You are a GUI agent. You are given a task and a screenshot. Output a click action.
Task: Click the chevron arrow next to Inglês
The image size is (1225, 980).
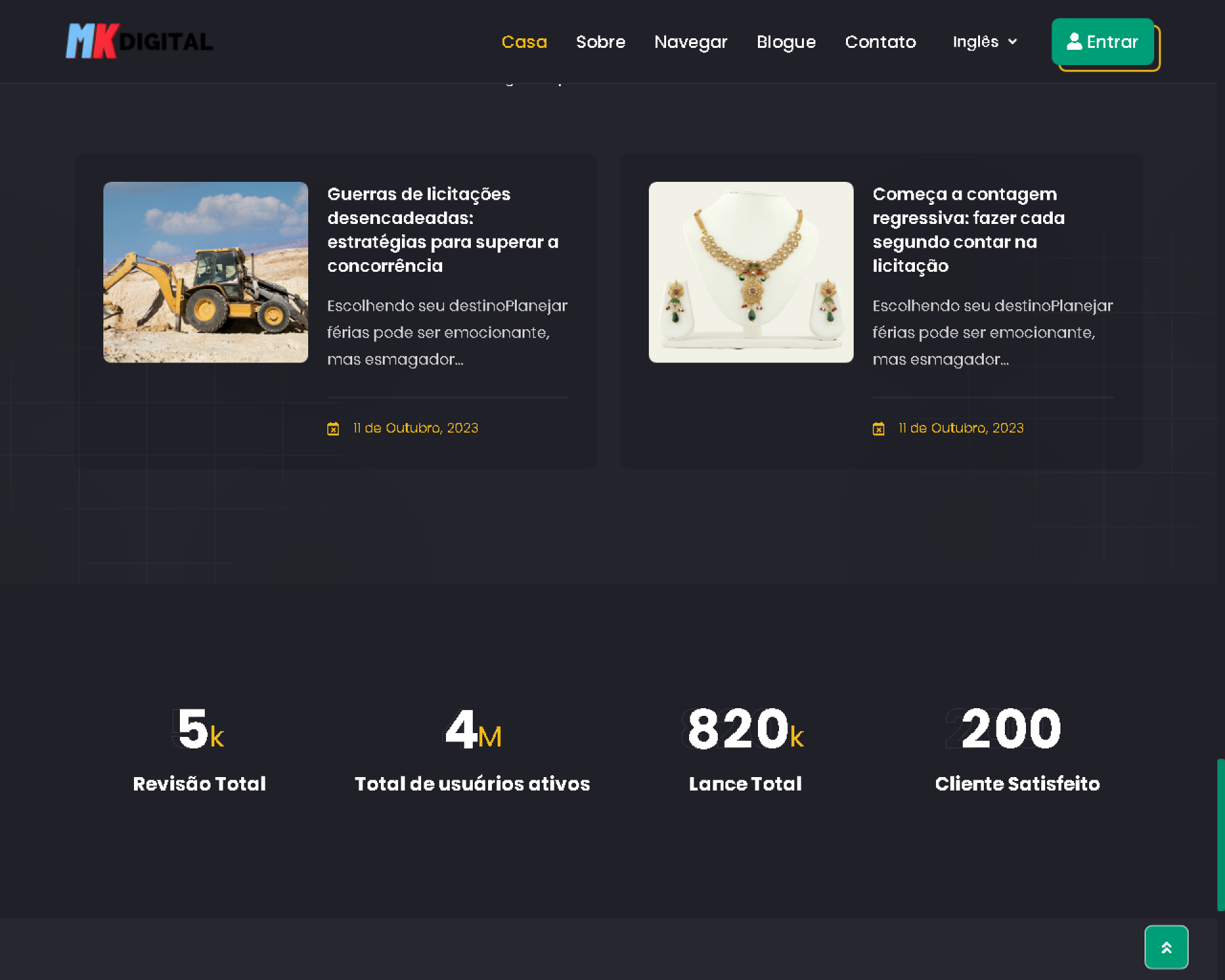pos(1013,42)
